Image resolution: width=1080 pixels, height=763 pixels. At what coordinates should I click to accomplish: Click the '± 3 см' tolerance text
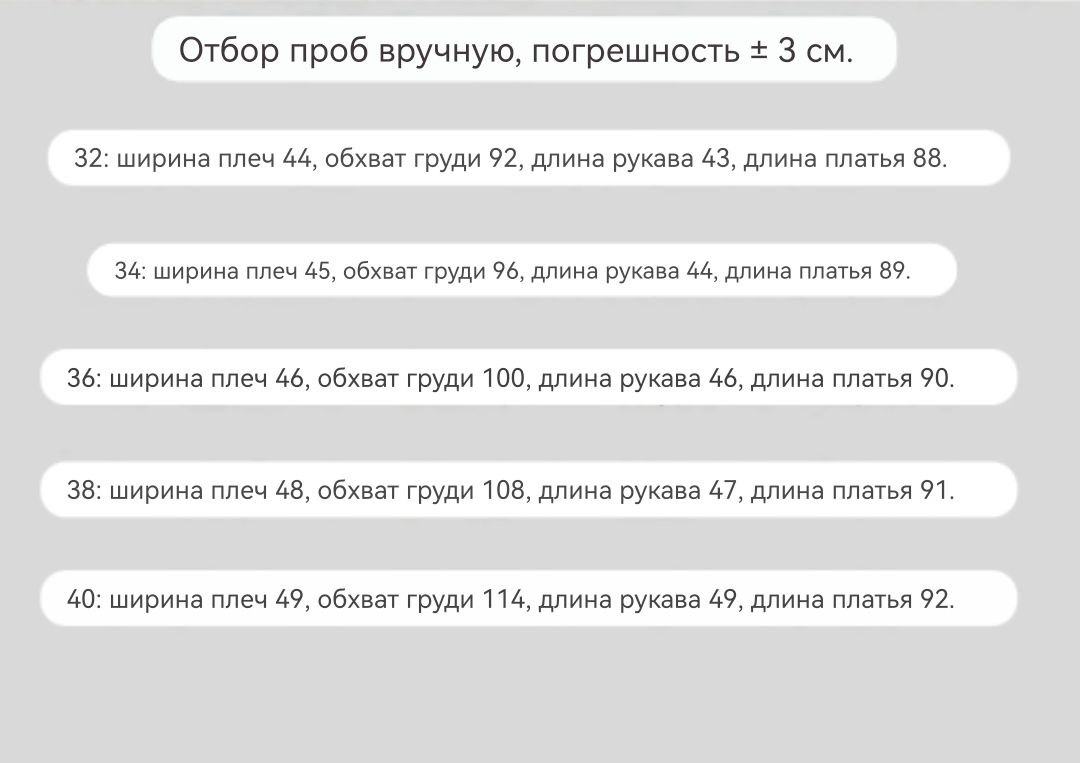pyautogui.click(x=799, y=50)
